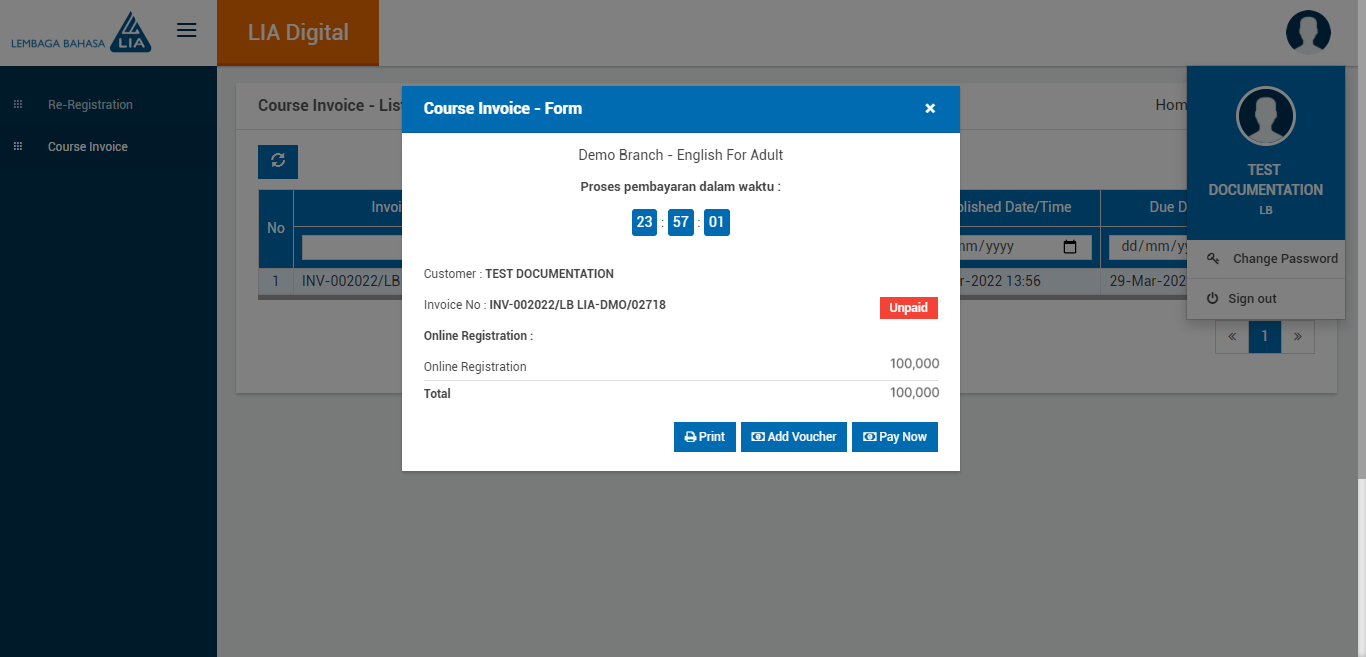Click the Due Date filter field
Viewport: 1366px width, 657px height.
1147,247
